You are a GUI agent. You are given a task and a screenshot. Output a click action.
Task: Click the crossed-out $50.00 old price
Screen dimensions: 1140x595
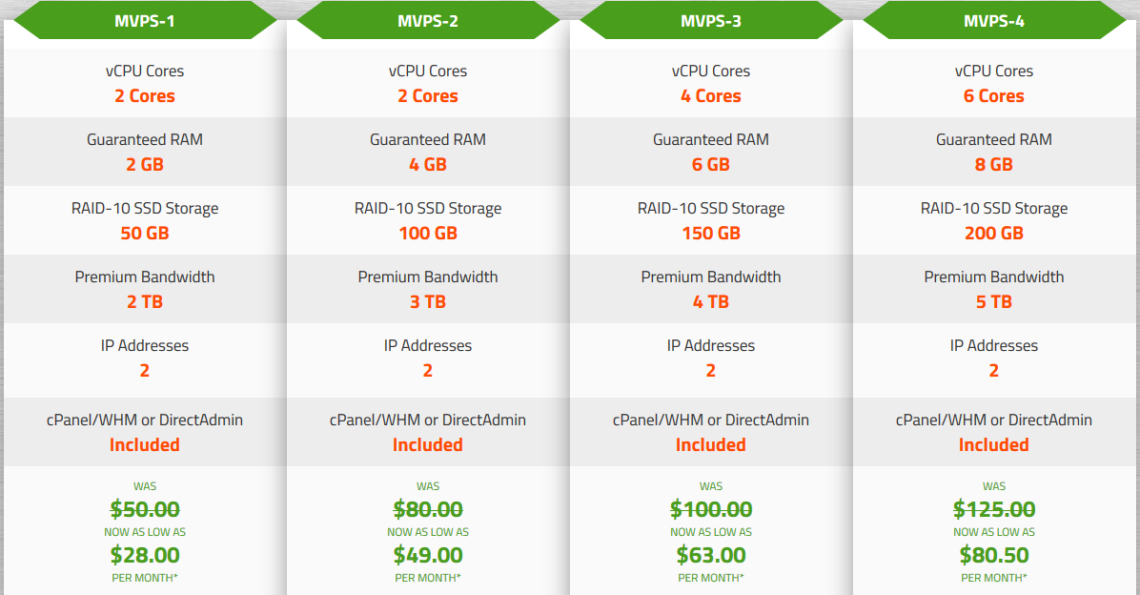(145, 509)
